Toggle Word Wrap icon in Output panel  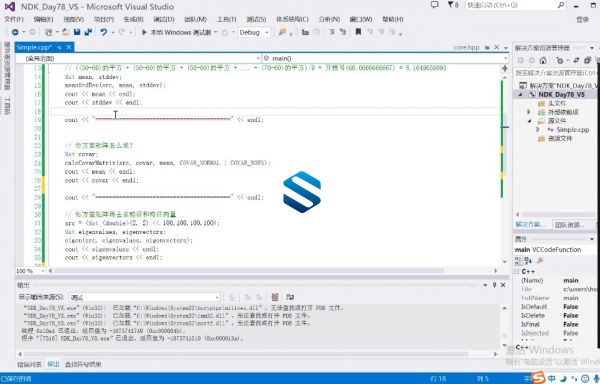click(290, 297)
